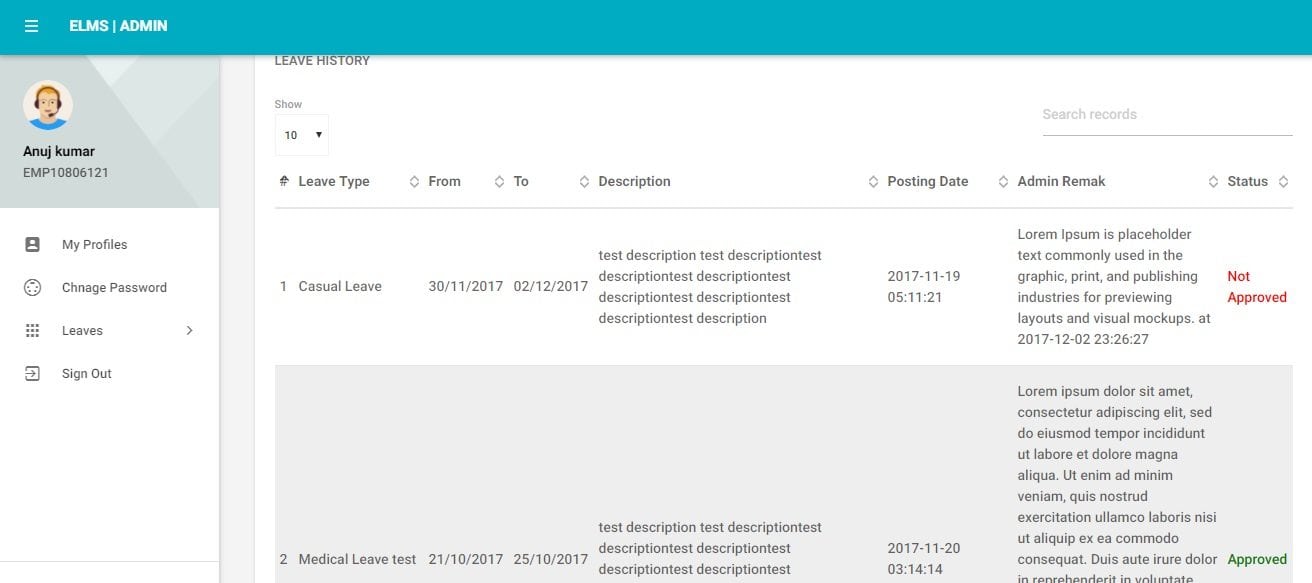Click the LEAVE HISTORY heading
The image size is (1312, 583).
pyautogui.click(x=322, y=61)
